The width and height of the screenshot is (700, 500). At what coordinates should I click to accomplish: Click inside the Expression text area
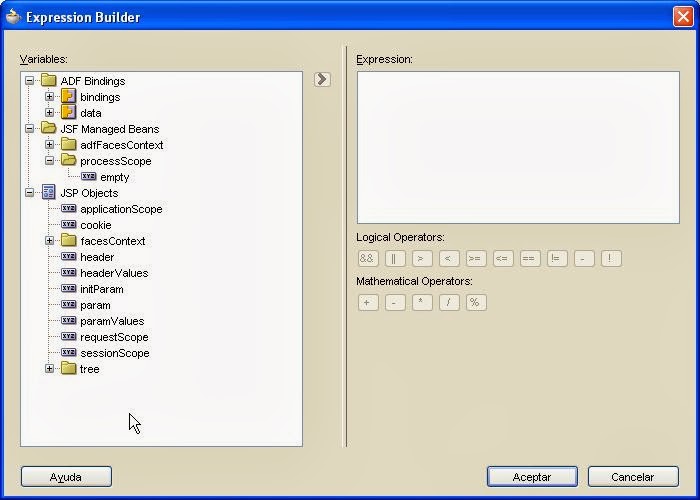[518, 147]
